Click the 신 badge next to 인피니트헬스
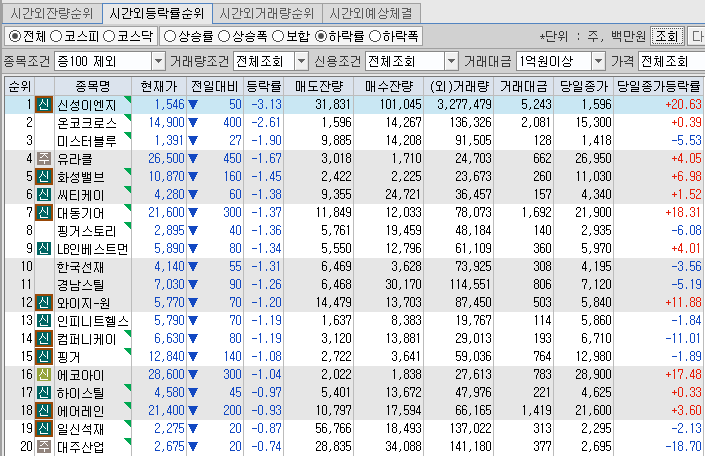 44,320
